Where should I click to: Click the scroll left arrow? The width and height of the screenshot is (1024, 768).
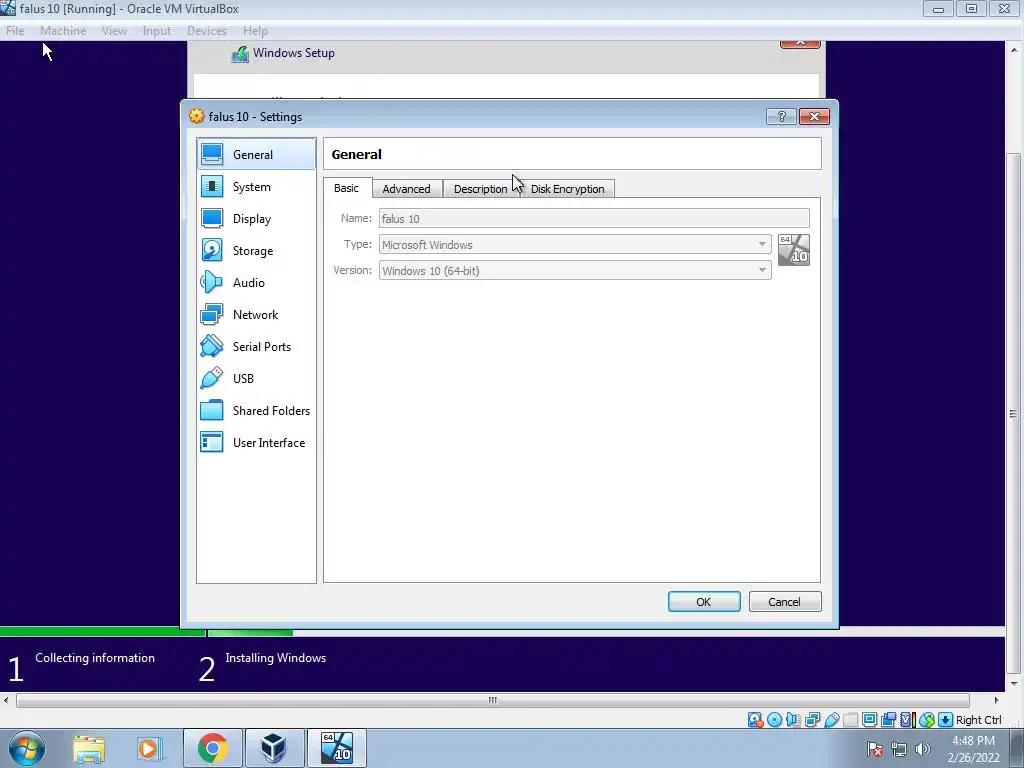(6, 700)
